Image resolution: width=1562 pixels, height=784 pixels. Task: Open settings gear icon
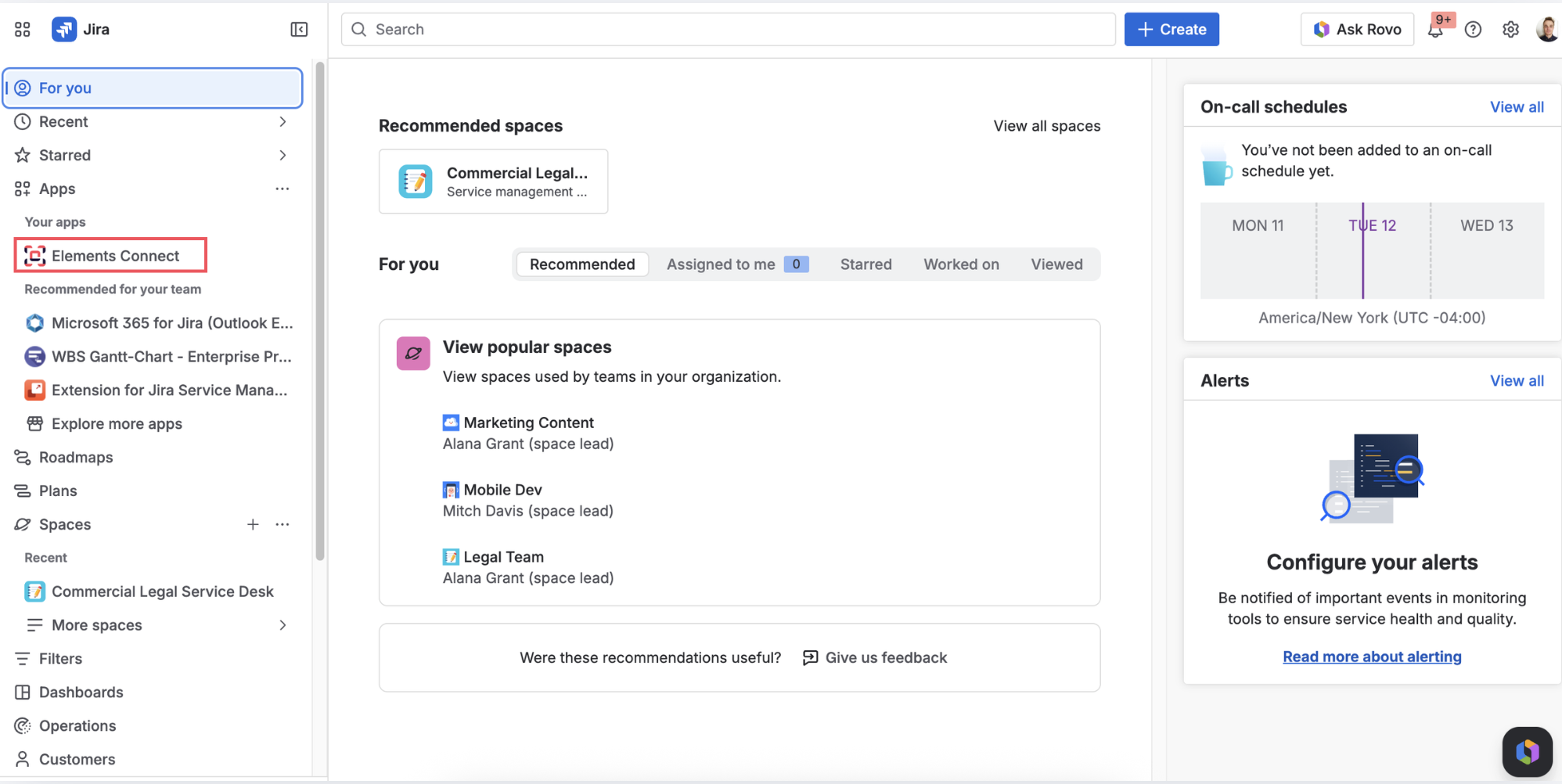tap(1510, 30)
